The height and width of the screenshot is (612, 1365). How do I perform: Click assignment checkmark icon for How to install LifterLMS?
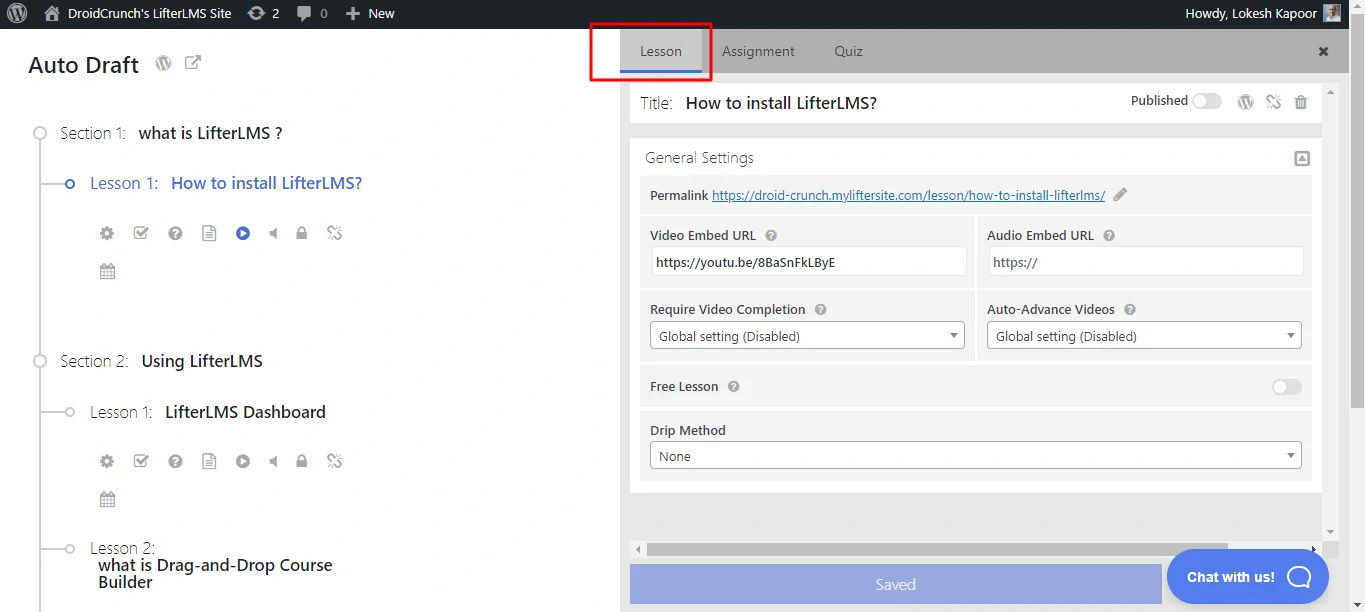pos(141,233)
